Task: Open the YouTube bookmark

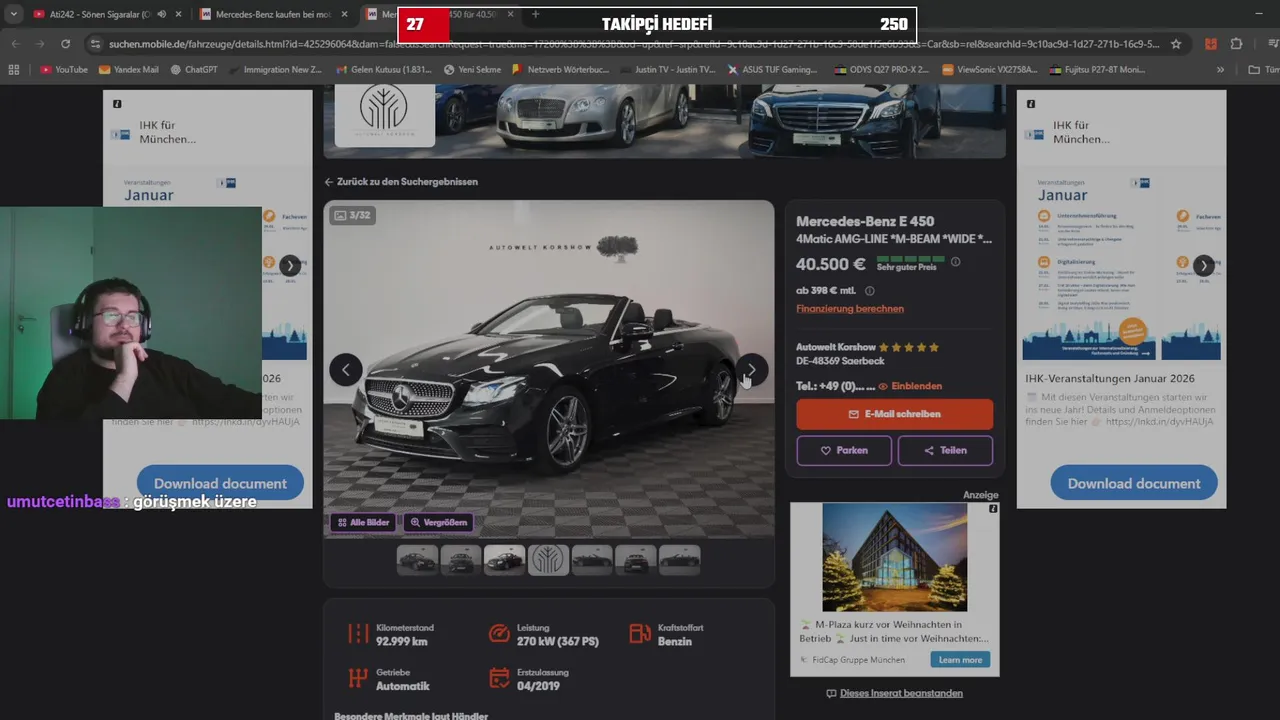Action: coord(64,70)
